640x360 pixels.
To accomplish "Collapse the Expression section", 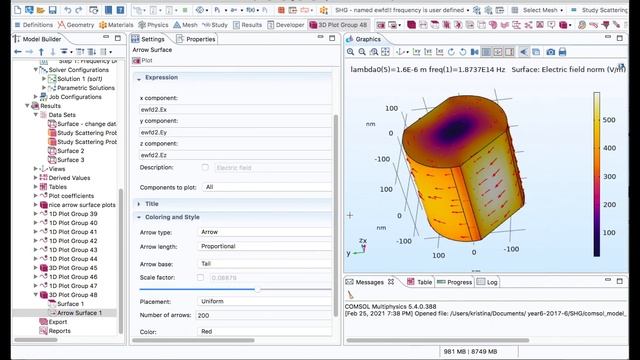I will coord(139,78).
